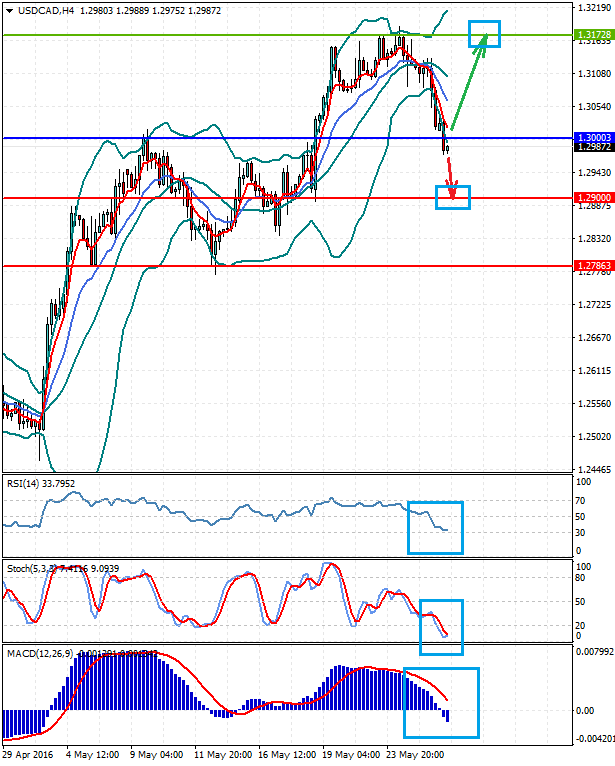Select the black 1.29872 current price tag
The image size is (615, 766).
click(x=594, y=148)
